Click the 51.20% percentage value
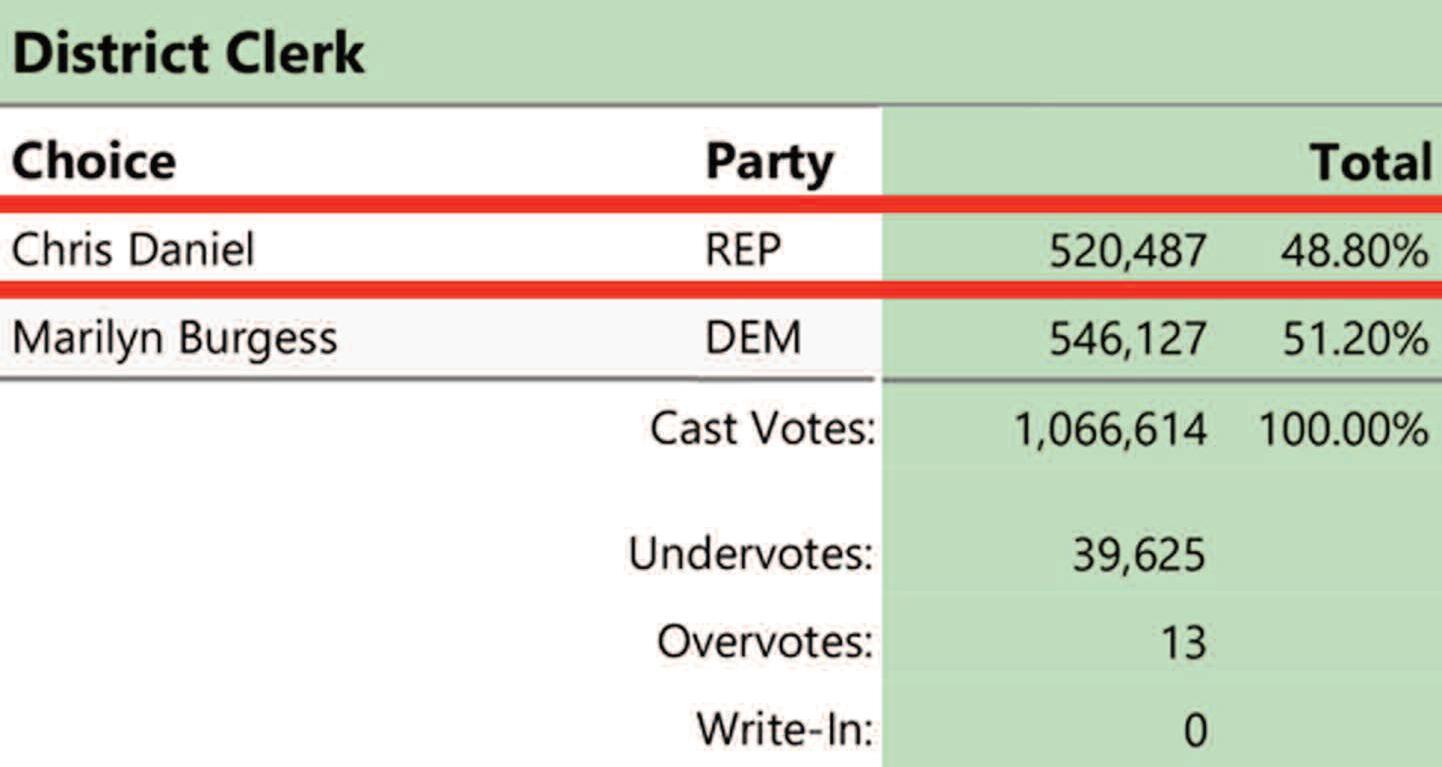 1355,340
